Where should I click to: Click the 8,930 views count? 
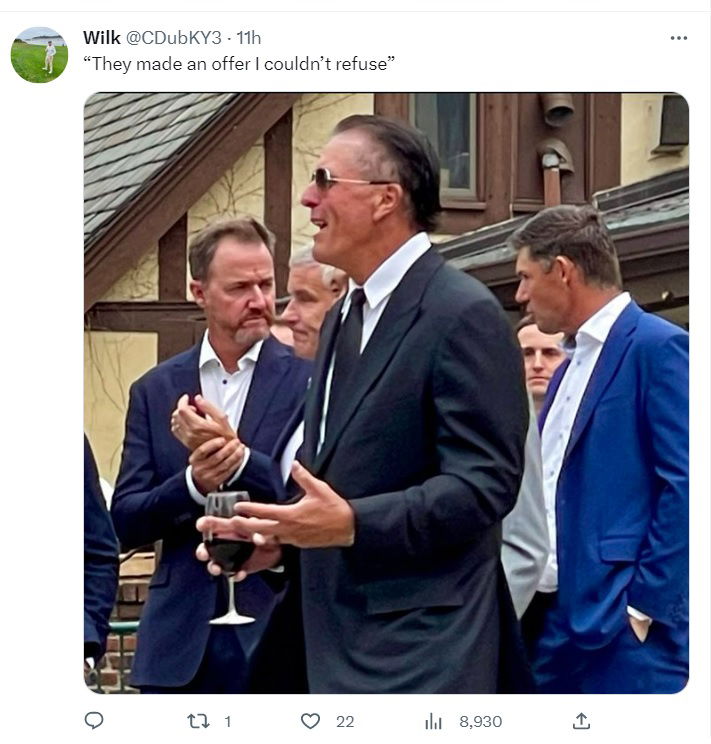point(480,721)
